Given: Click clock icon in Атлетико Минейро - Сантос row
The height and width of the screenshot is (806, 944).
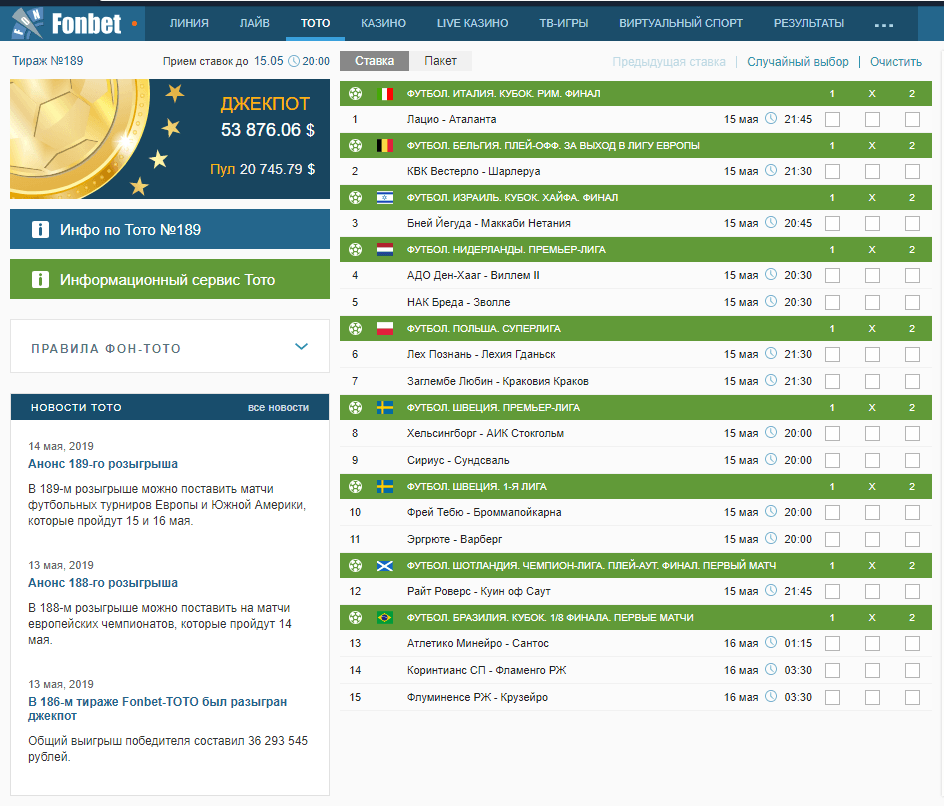Looking at the screenshot, I should pos(771,642).
